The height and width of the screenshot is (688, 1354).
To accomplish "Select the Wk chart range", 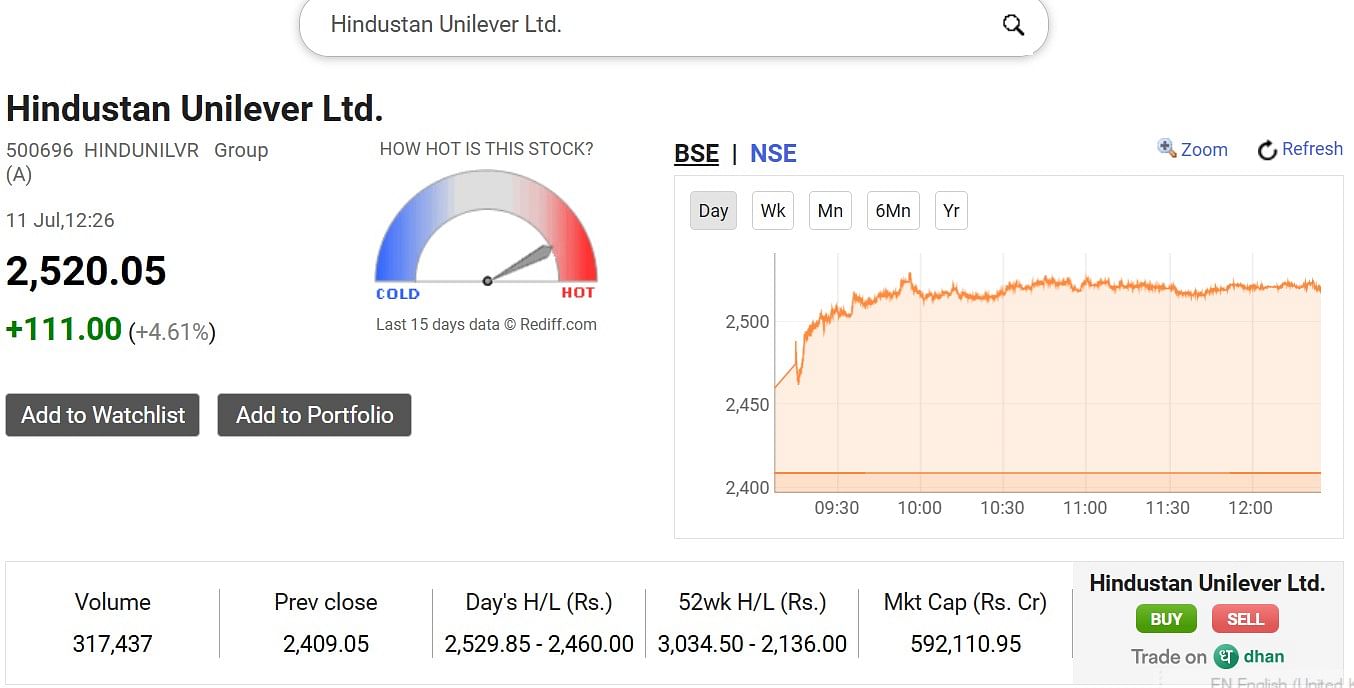I will 773,210.
